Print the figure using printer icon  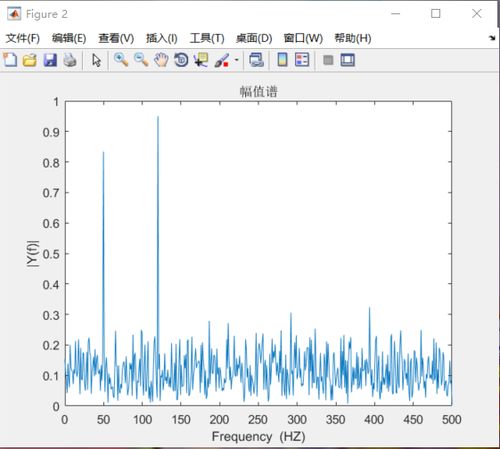(70, 60)
